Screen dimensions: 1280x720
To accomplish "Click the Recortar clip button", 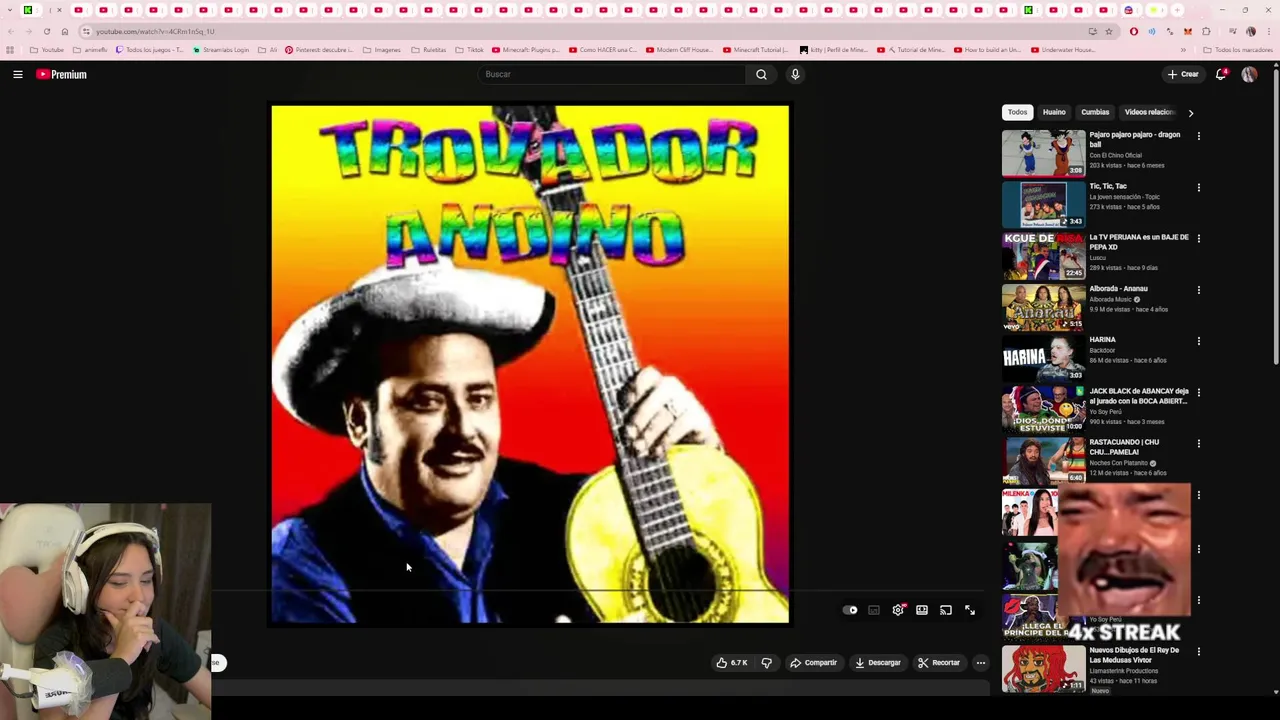I will click(x=939, y=662).
